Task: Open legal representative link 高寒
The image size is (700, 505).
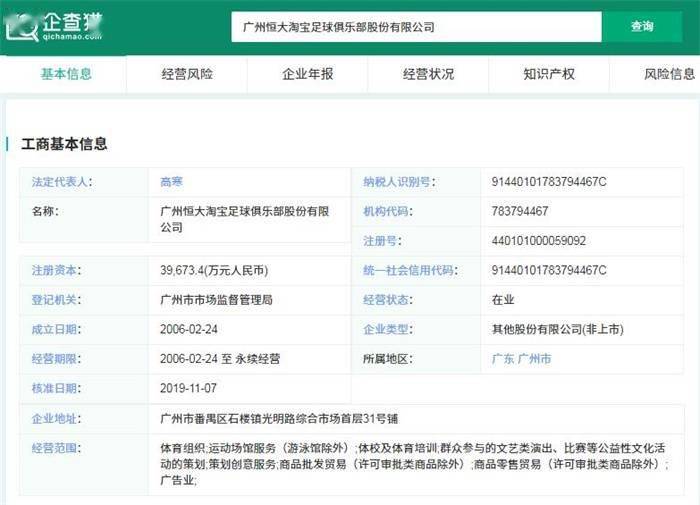Action: tap(171, 182)
